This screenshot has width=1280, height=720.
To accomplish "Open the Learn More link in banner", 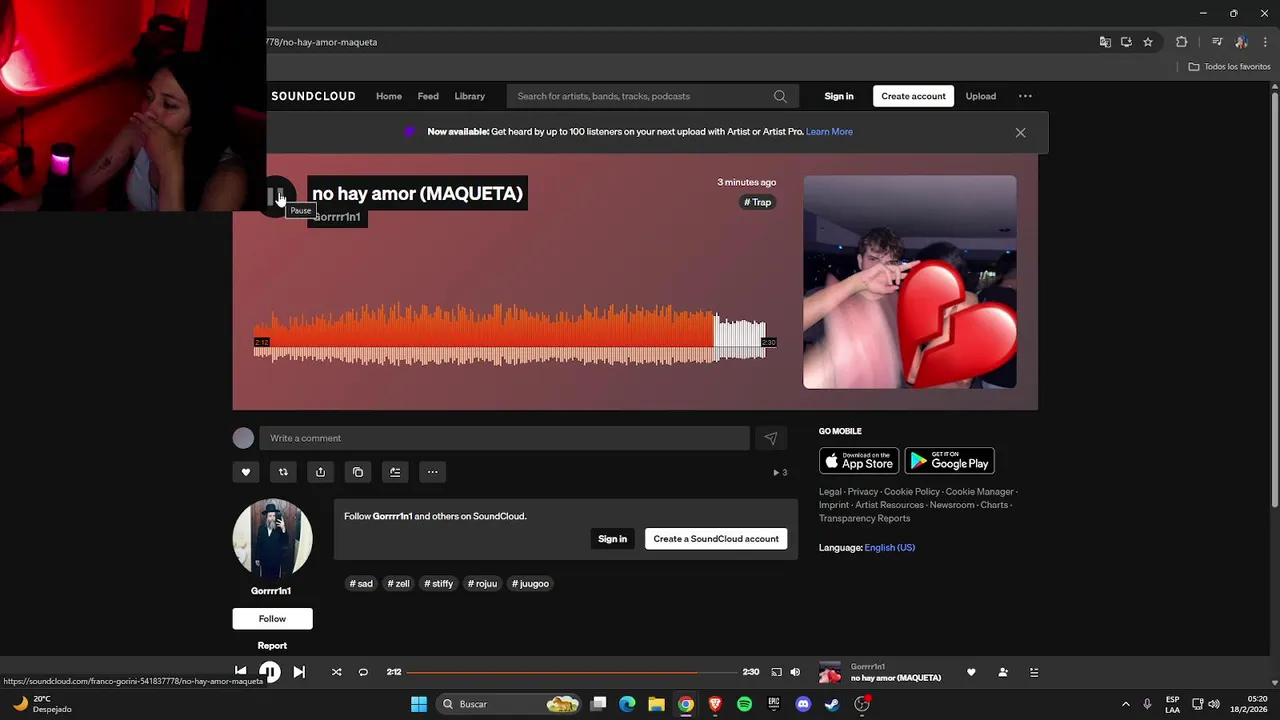I will [829, 132].
